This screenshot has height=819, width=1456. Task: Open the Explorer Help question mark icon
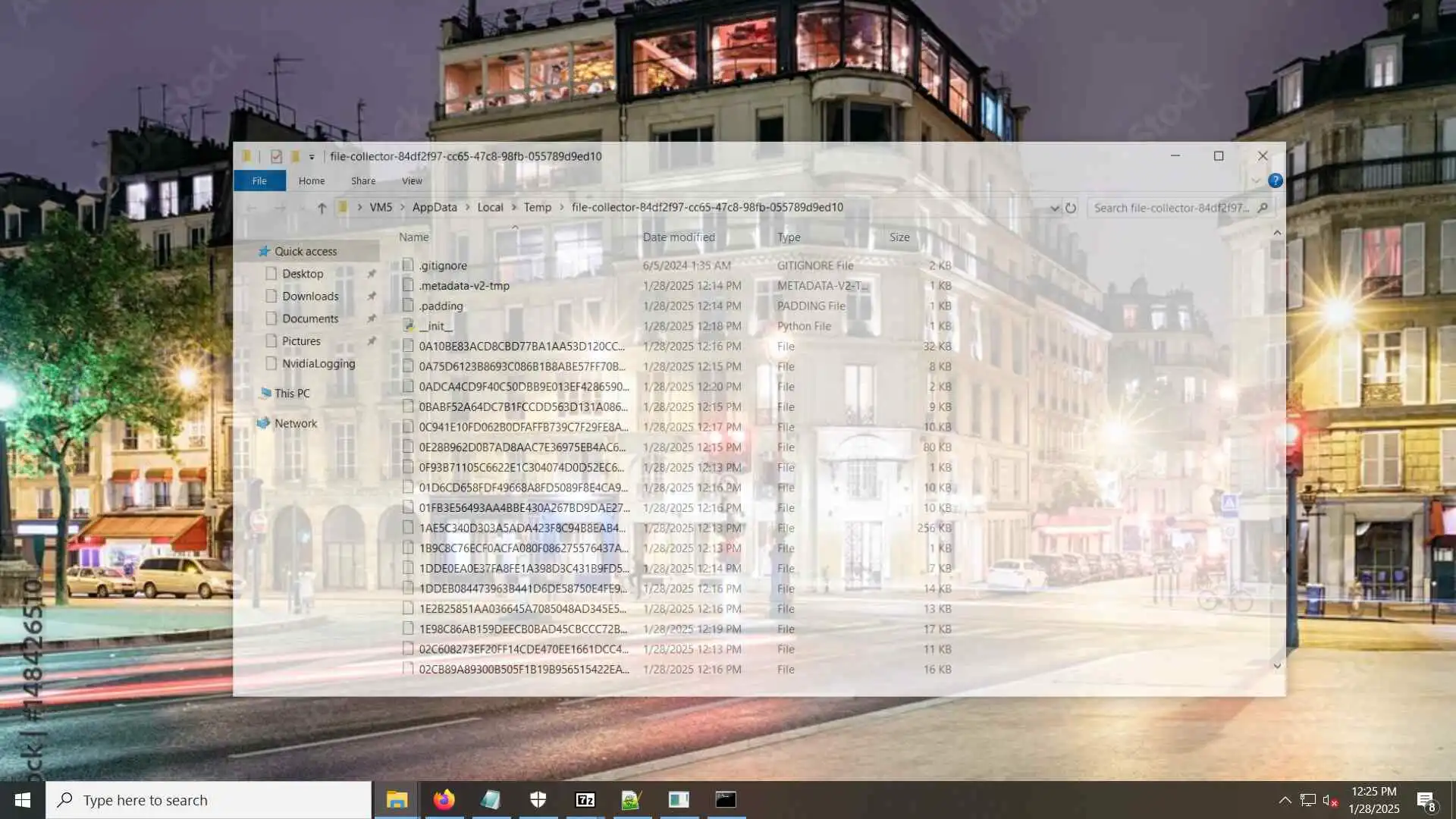pos(1276,180)
